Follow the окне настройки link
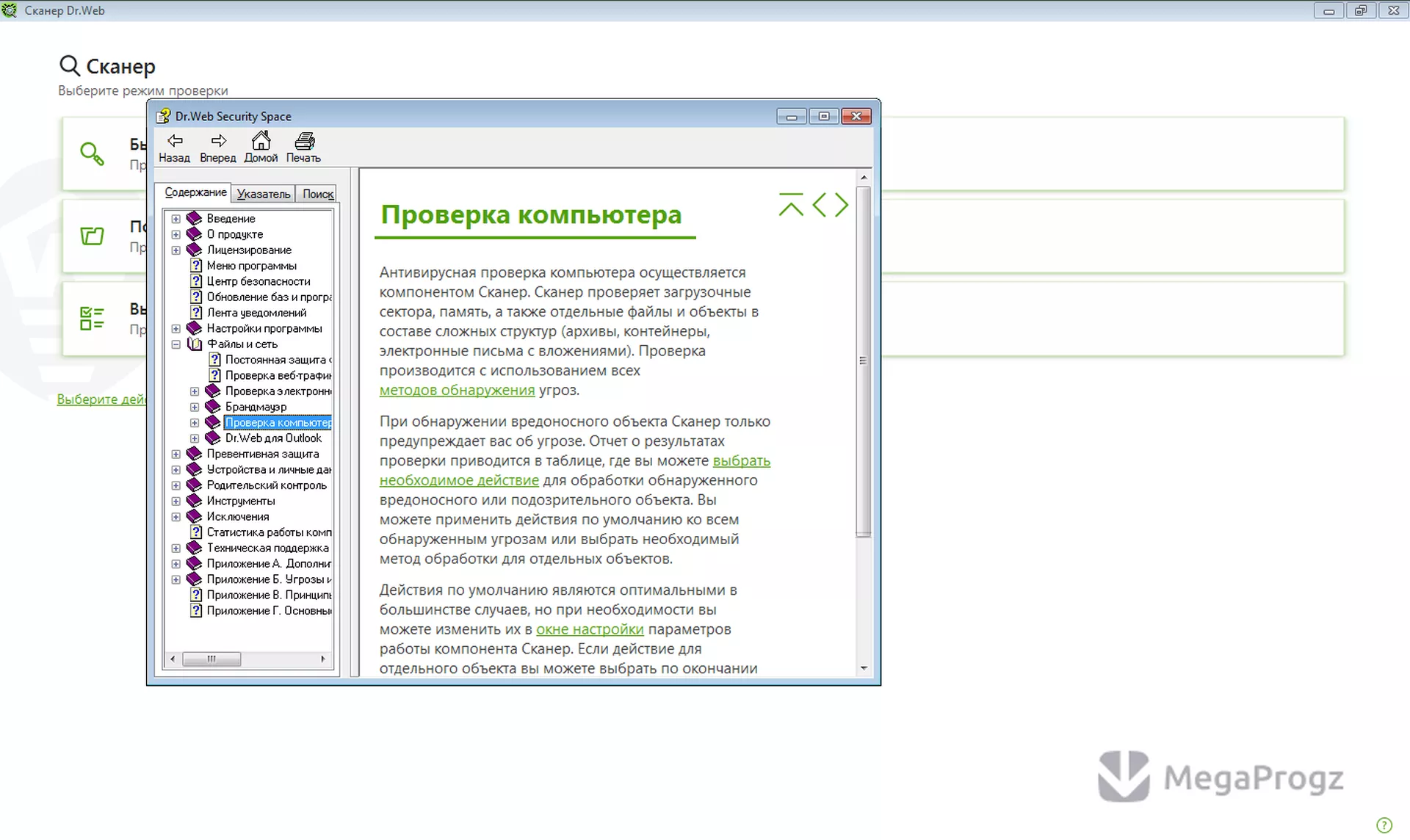 590,629
